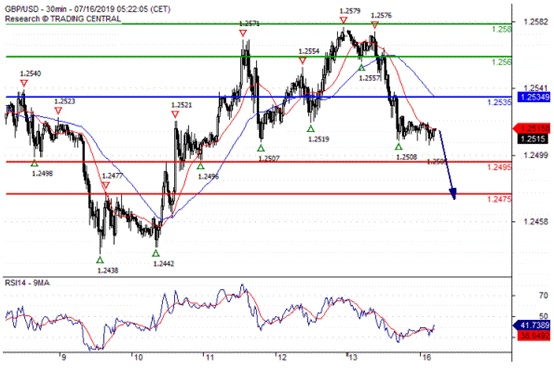The width and height of the screenshot is (554, 371).
Task: Click the 1.2519 swing low price label
Action: click(x=319, y=139)
